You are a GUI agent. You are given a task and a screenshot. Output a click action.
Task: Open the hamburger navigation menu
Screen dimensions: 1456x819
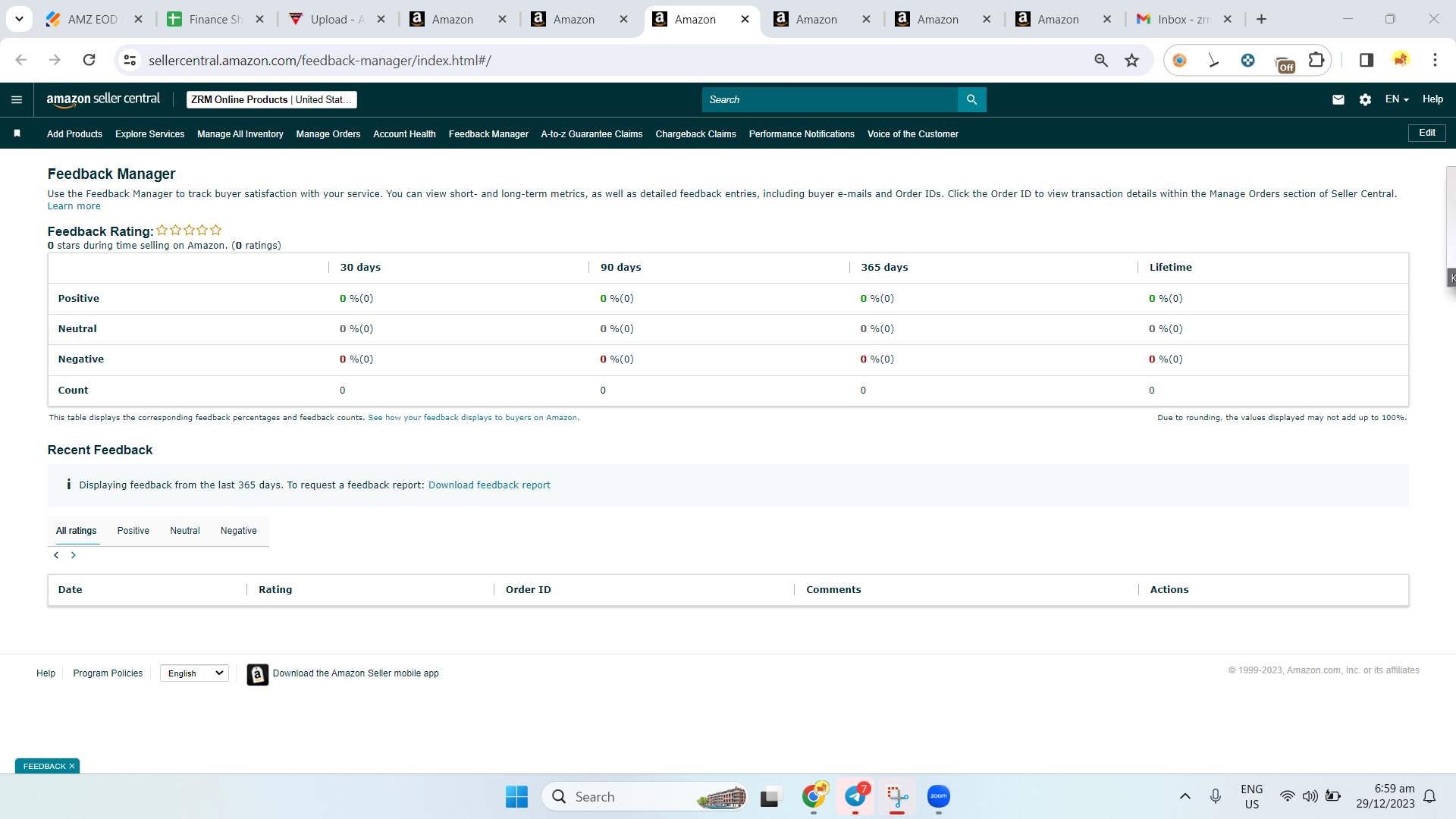pos(17,99)
